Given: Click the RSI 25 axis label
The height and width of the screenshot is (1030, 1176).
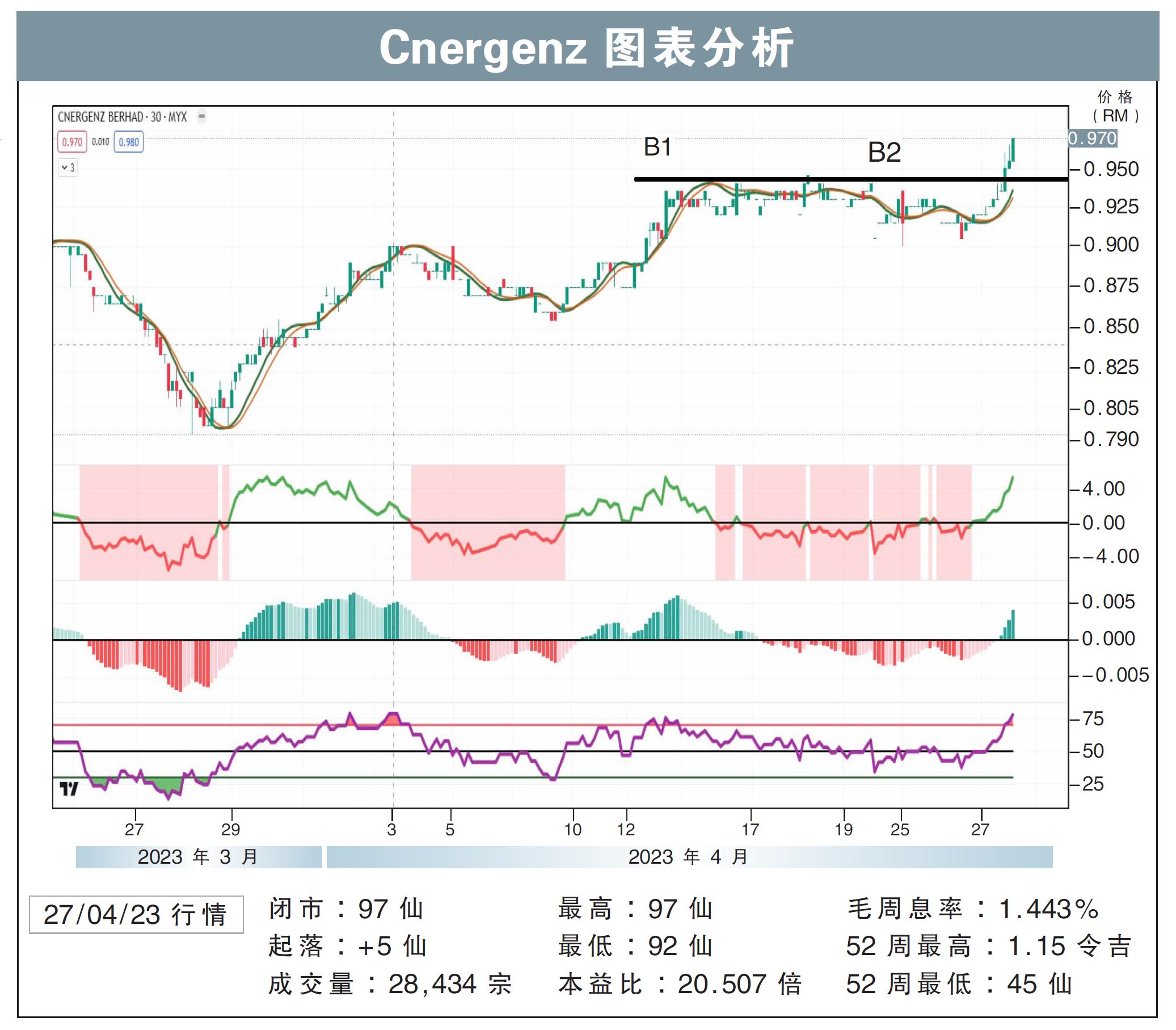Looking at the screenshot, I should [1093, 784].
